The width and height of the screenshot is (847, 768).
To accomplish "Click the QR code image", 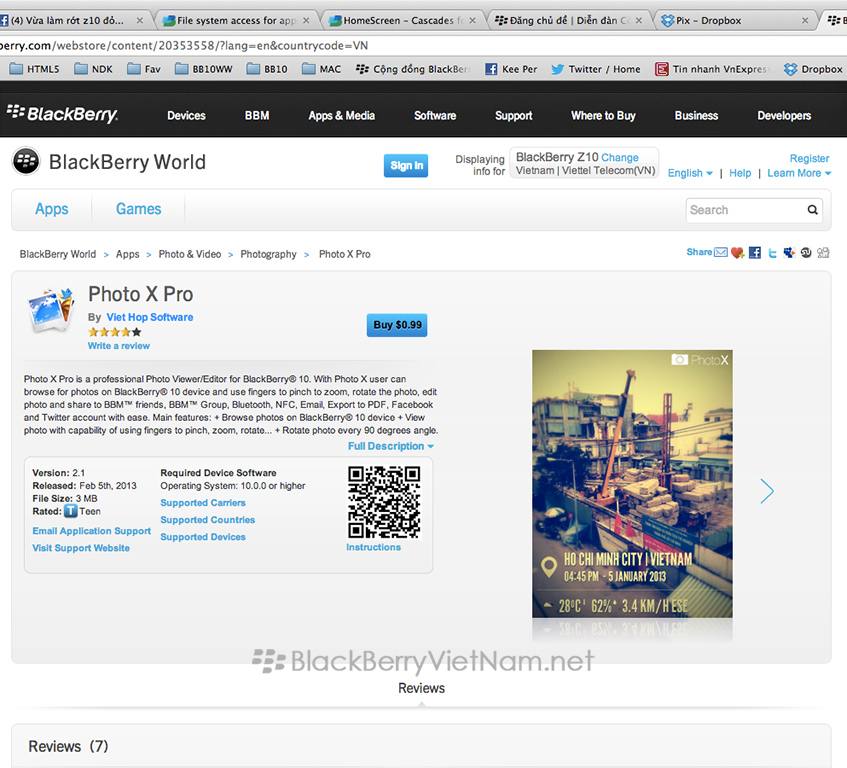I will [x=384, y=502].
